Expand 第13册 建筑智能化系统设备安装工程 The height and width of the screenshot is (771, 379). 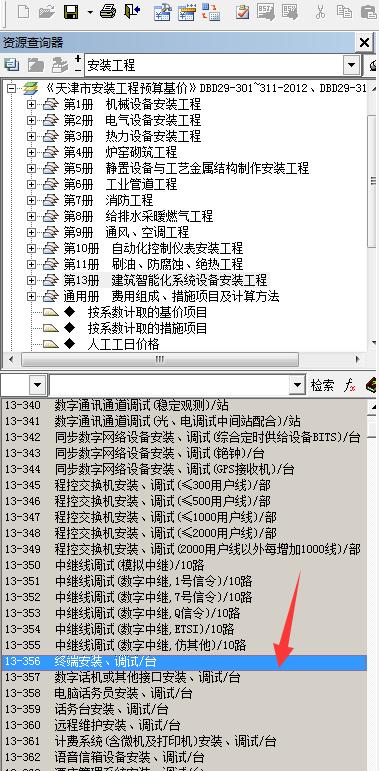click(31, 280)
